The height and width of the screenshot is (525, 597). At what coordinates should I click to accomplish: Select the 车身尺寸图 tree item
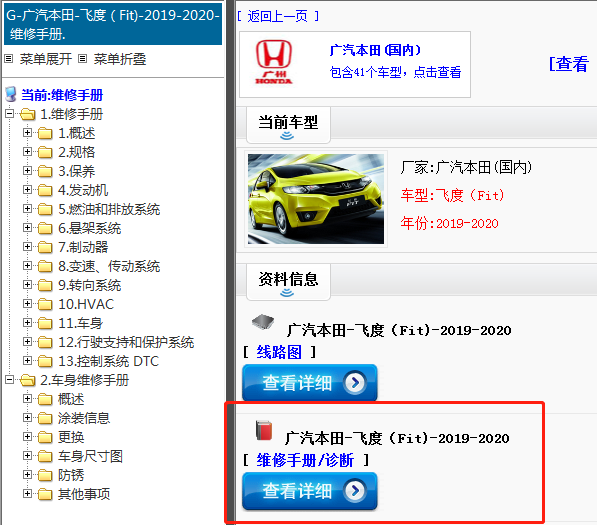[90, 456]
